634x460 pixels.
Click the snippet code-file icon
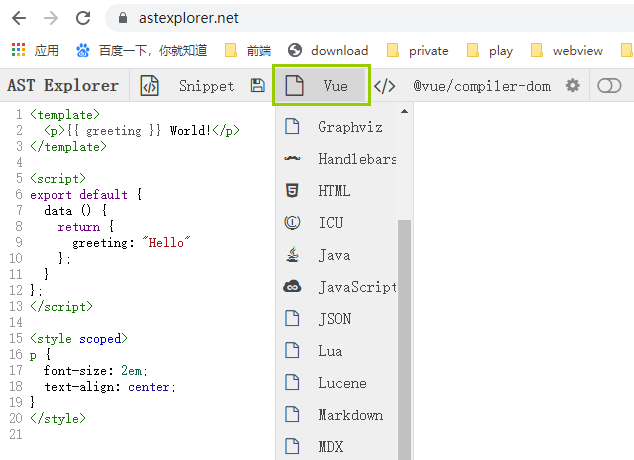[150, 86]
